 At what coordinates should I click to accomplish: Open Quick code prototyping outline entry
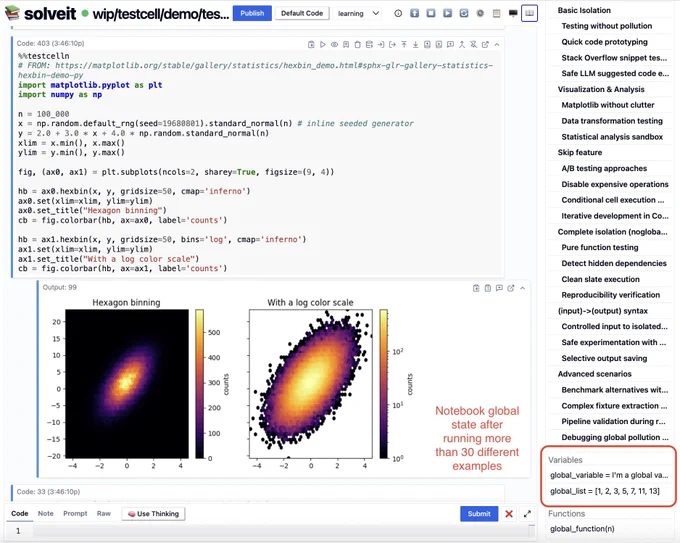605,42
